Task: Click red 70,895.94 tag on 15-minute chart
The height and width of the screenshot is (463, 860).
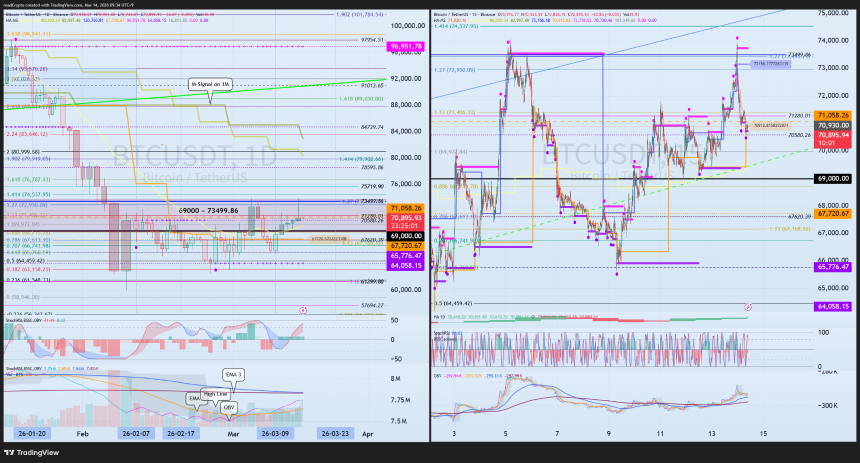Action: click(833, 139)
